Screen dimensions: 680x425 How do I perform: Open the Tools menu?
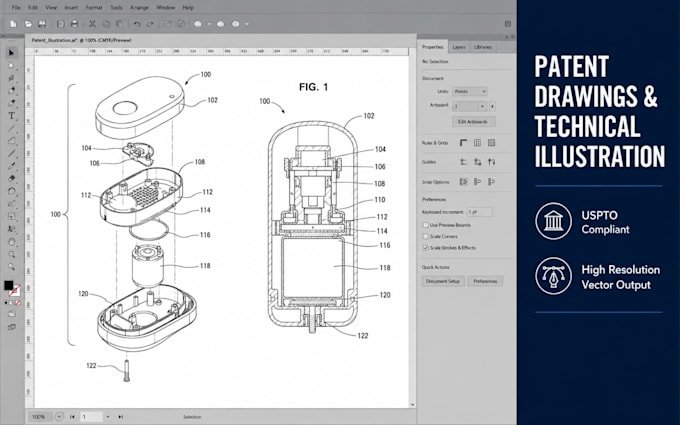pyautogui.click(x=116, y=8)
